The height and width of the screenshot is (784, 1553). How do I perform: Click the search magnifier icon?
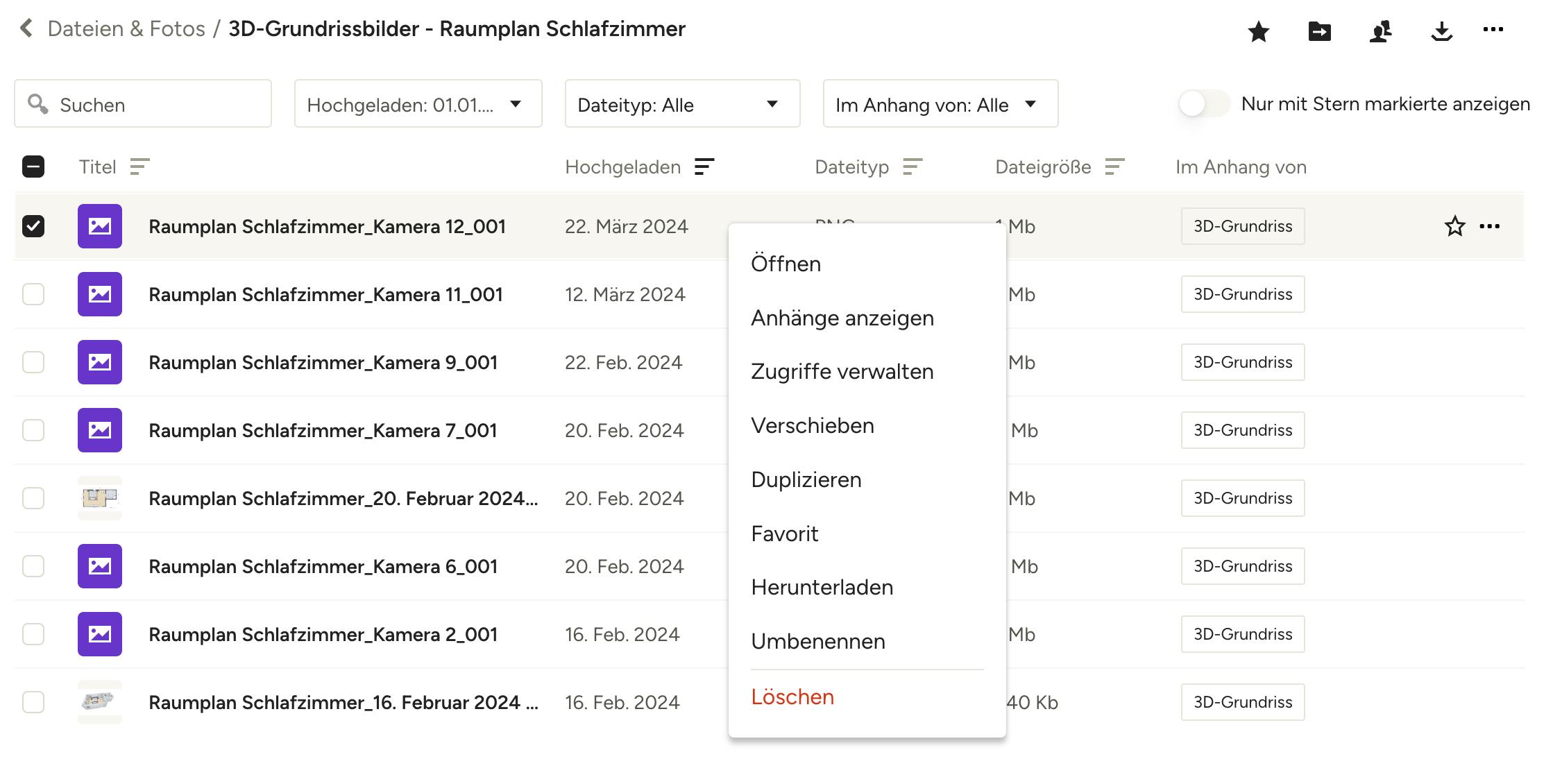pos(37,104)
